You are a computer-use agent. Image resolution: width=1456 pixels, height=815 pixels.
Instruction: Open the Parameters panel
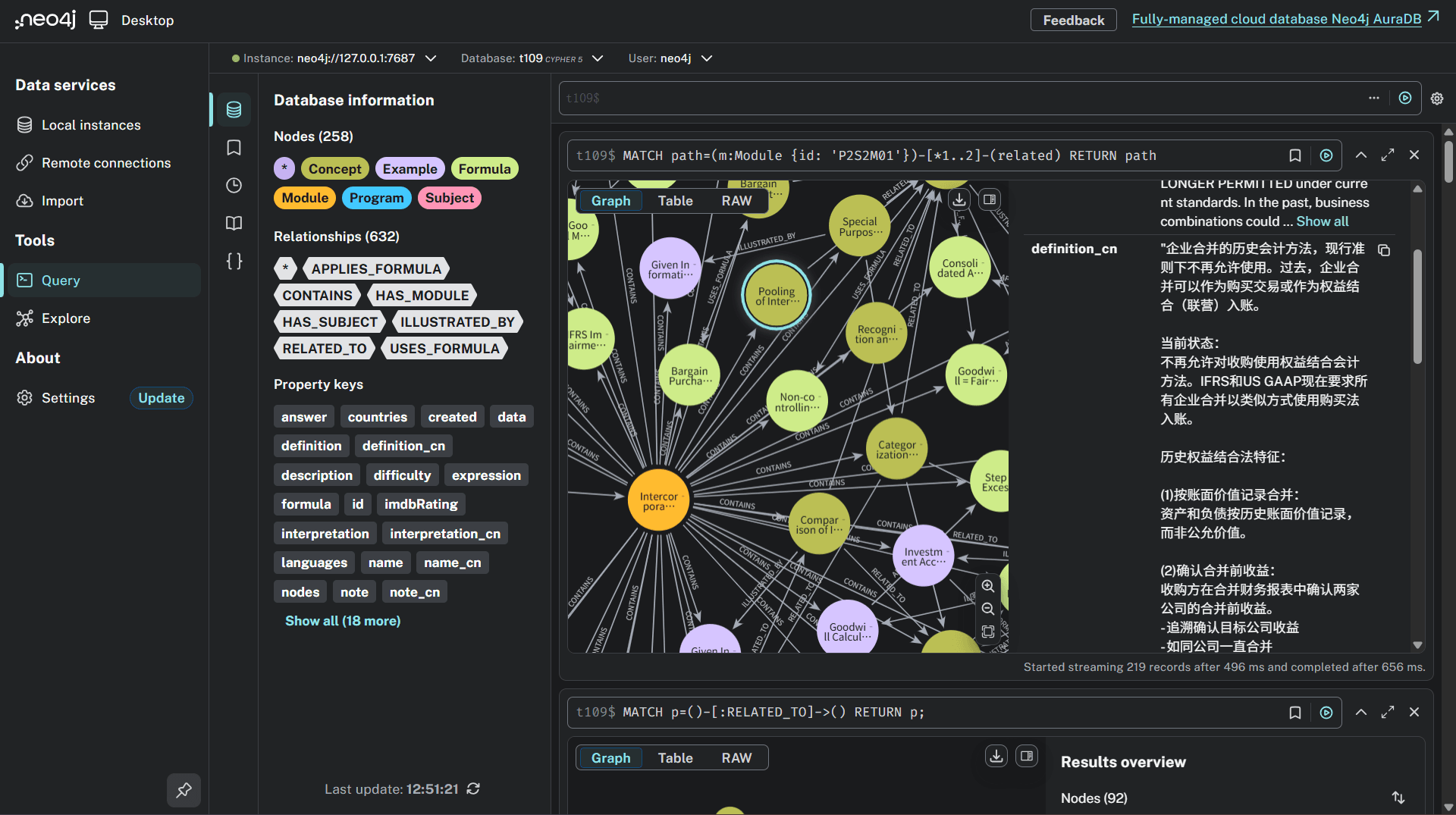[233, 261]
